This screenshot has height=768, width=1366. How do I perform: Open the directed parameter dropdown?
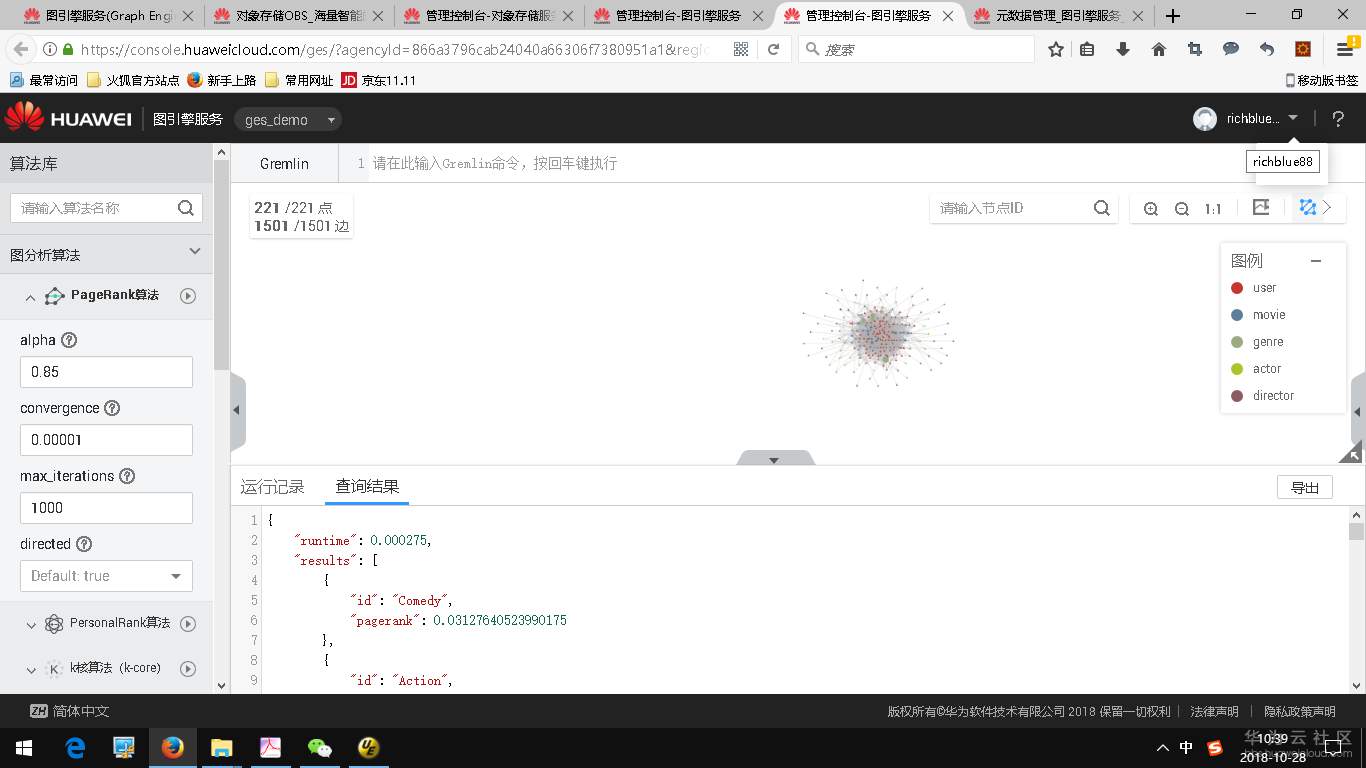pyautogui.click(x=106, y=575)
